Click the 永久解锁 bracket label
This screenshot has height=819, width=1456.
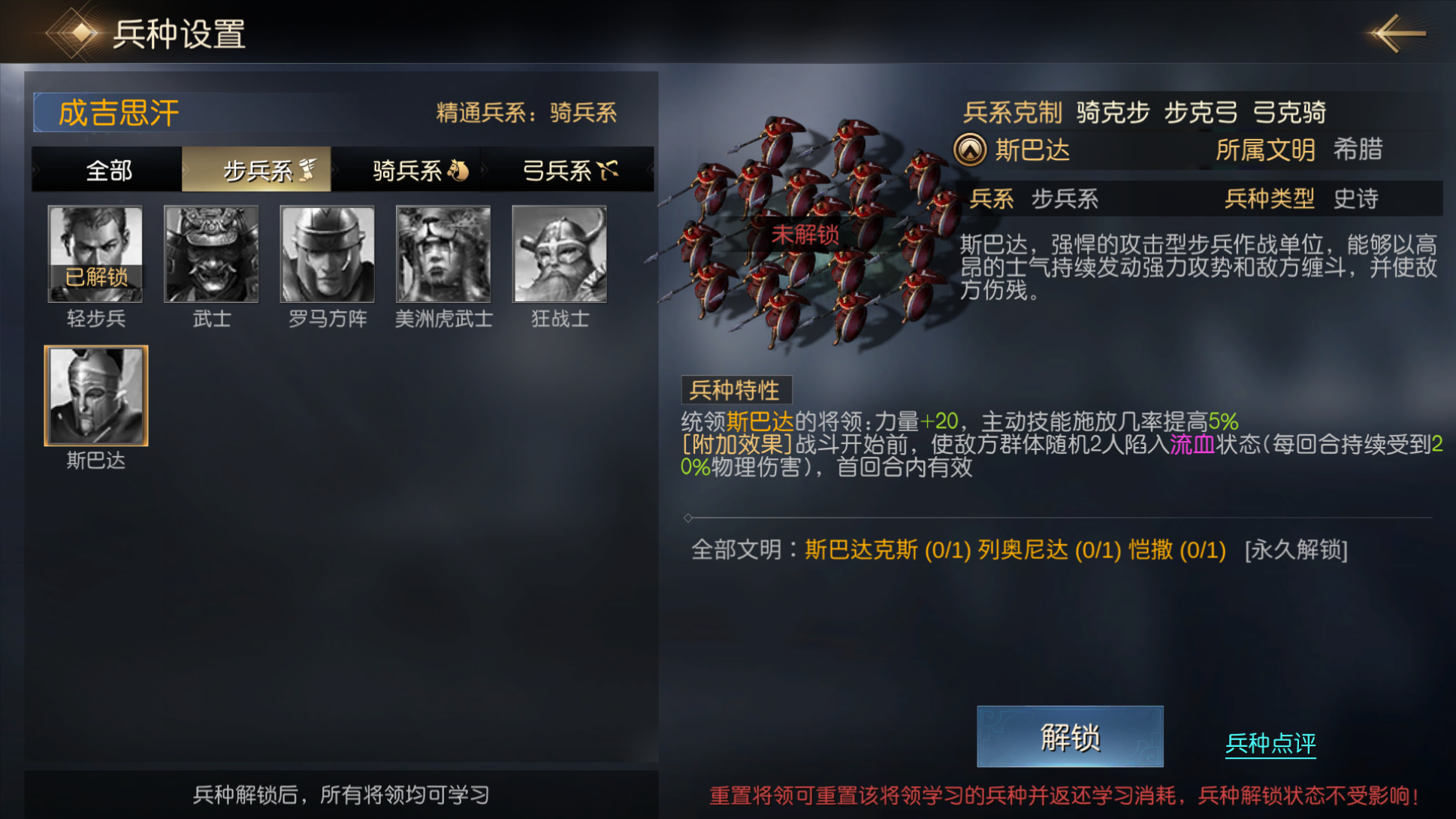point(1296,549)
